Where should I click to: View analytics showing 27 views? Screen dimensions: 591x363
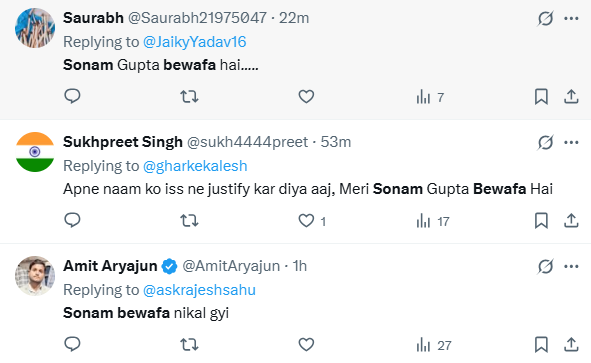click(434, 345)
